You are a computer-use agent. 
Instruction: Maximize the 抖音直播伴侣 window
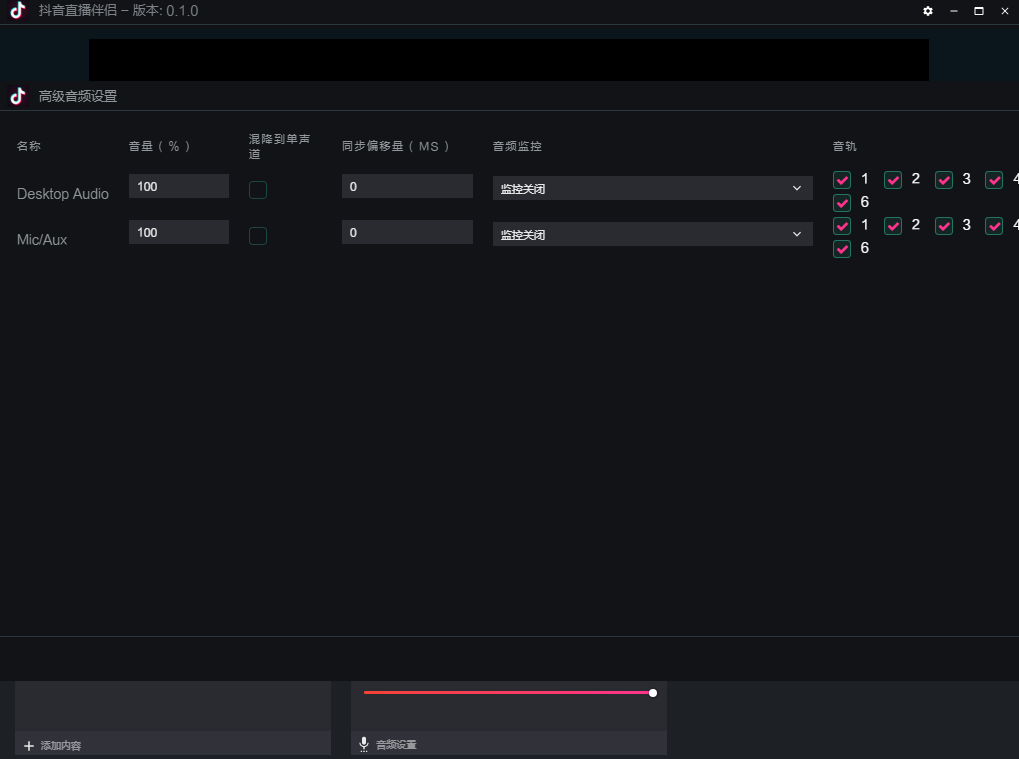979,11
